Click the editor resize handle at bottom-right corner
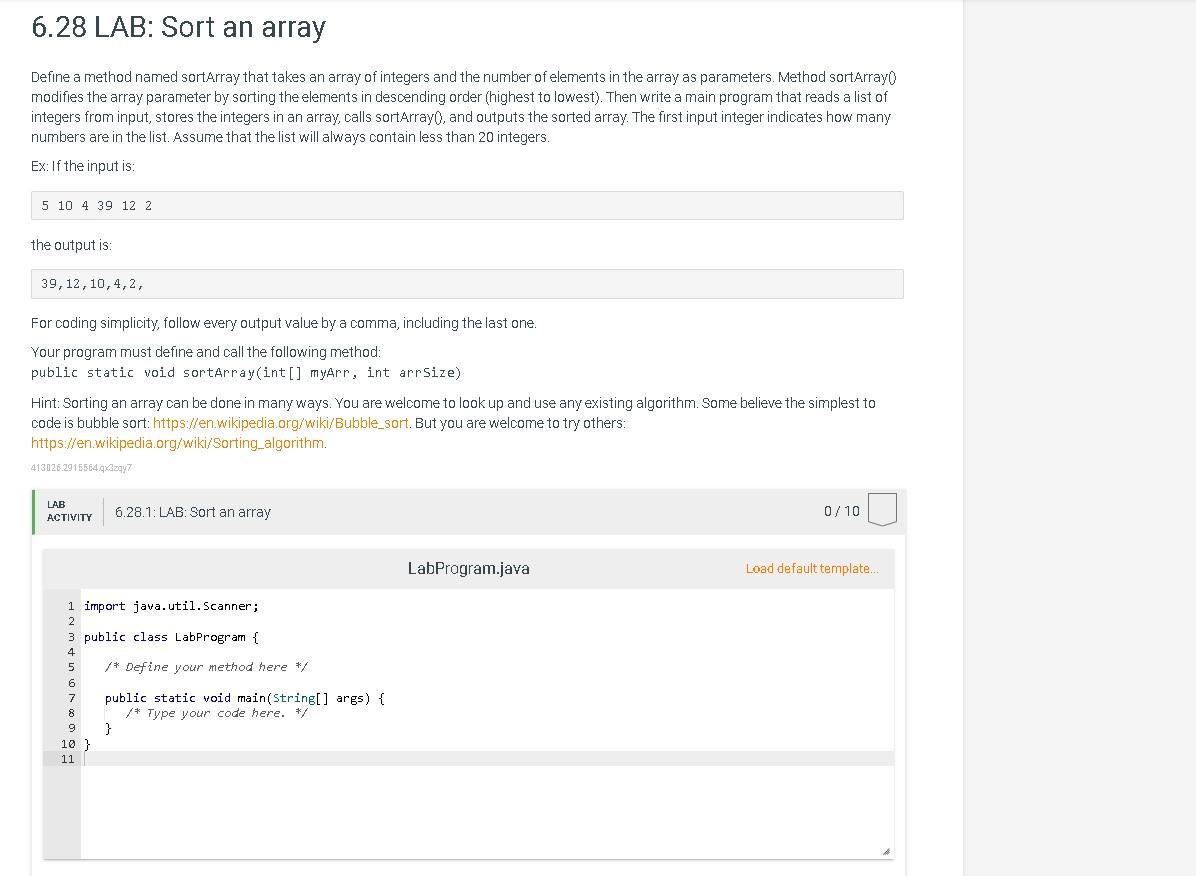Screen dimensions: 1196x876 point(888,849)
